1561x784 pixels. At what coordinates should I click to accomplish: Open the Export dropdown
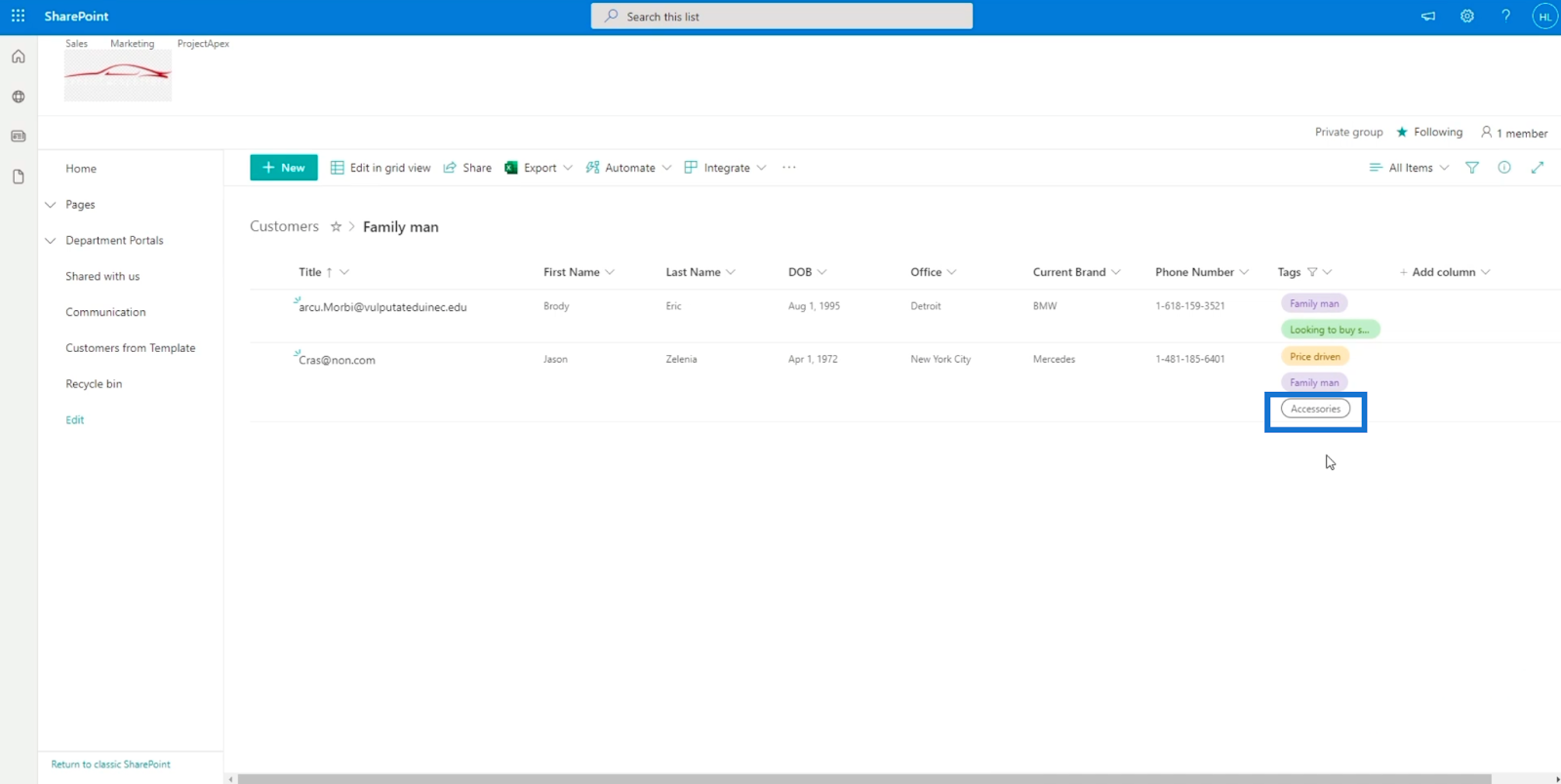coord(539,168)
